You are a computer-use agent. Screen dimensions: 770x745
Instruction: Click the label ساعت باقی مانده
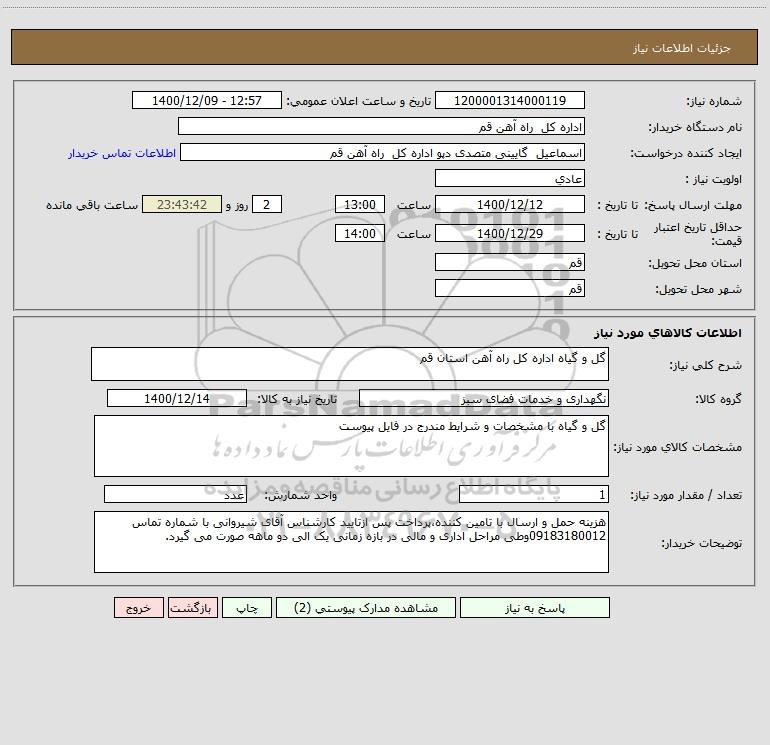(x=92, y=205)
